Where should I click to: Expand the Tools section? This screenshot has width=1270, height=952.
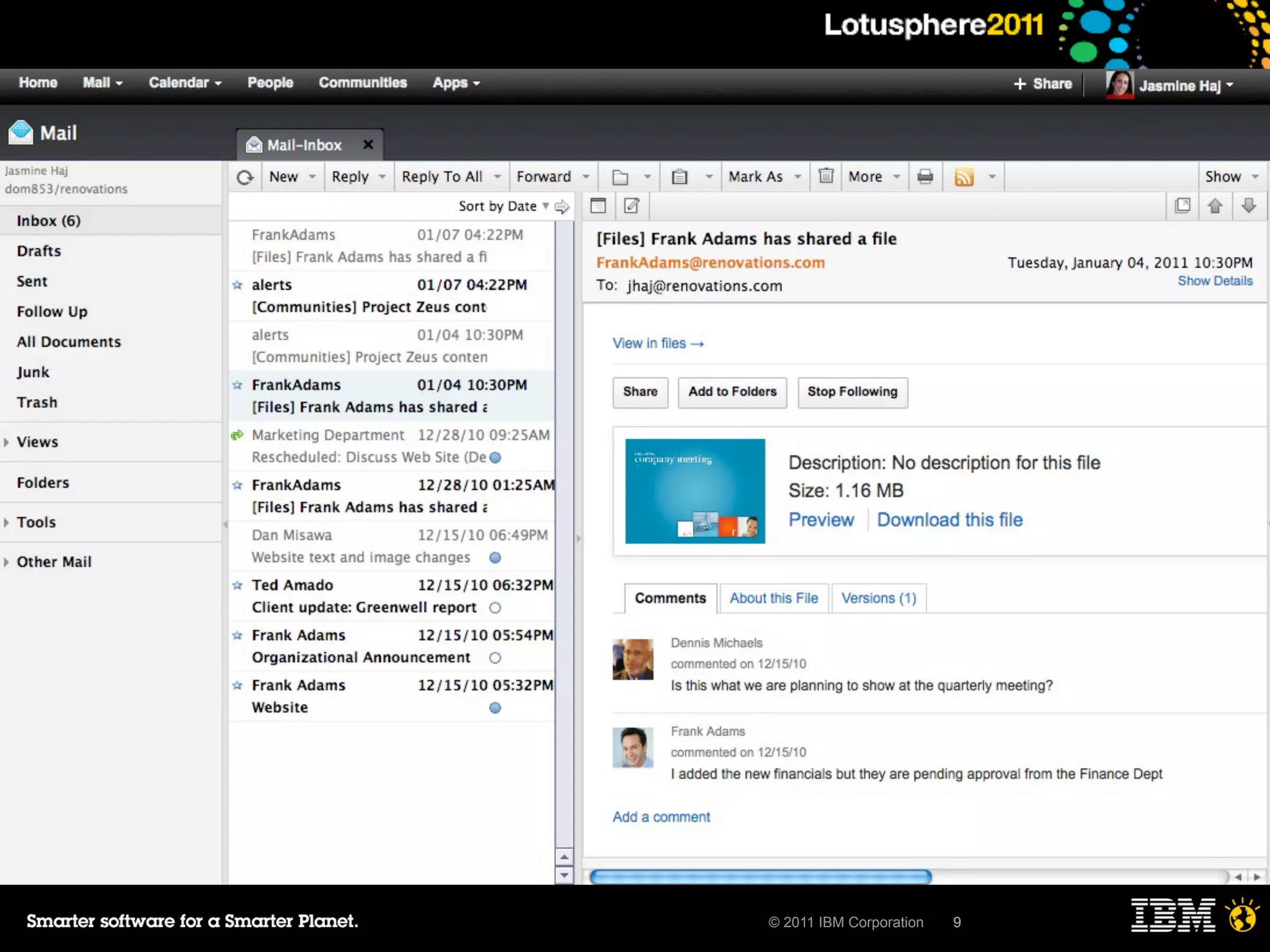coord(6,522)
